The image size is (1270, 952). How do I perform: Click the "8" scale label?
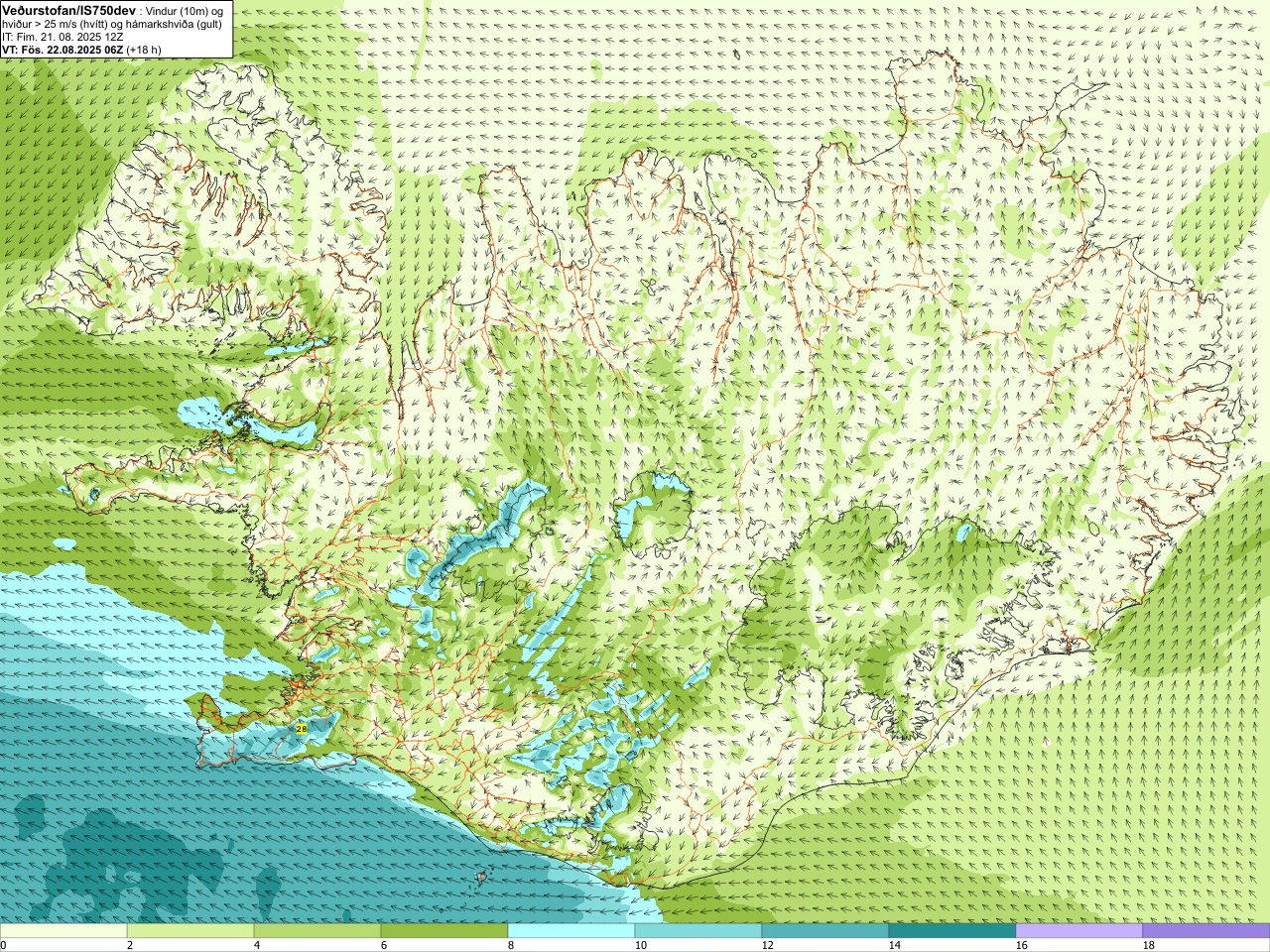[511, 945]
